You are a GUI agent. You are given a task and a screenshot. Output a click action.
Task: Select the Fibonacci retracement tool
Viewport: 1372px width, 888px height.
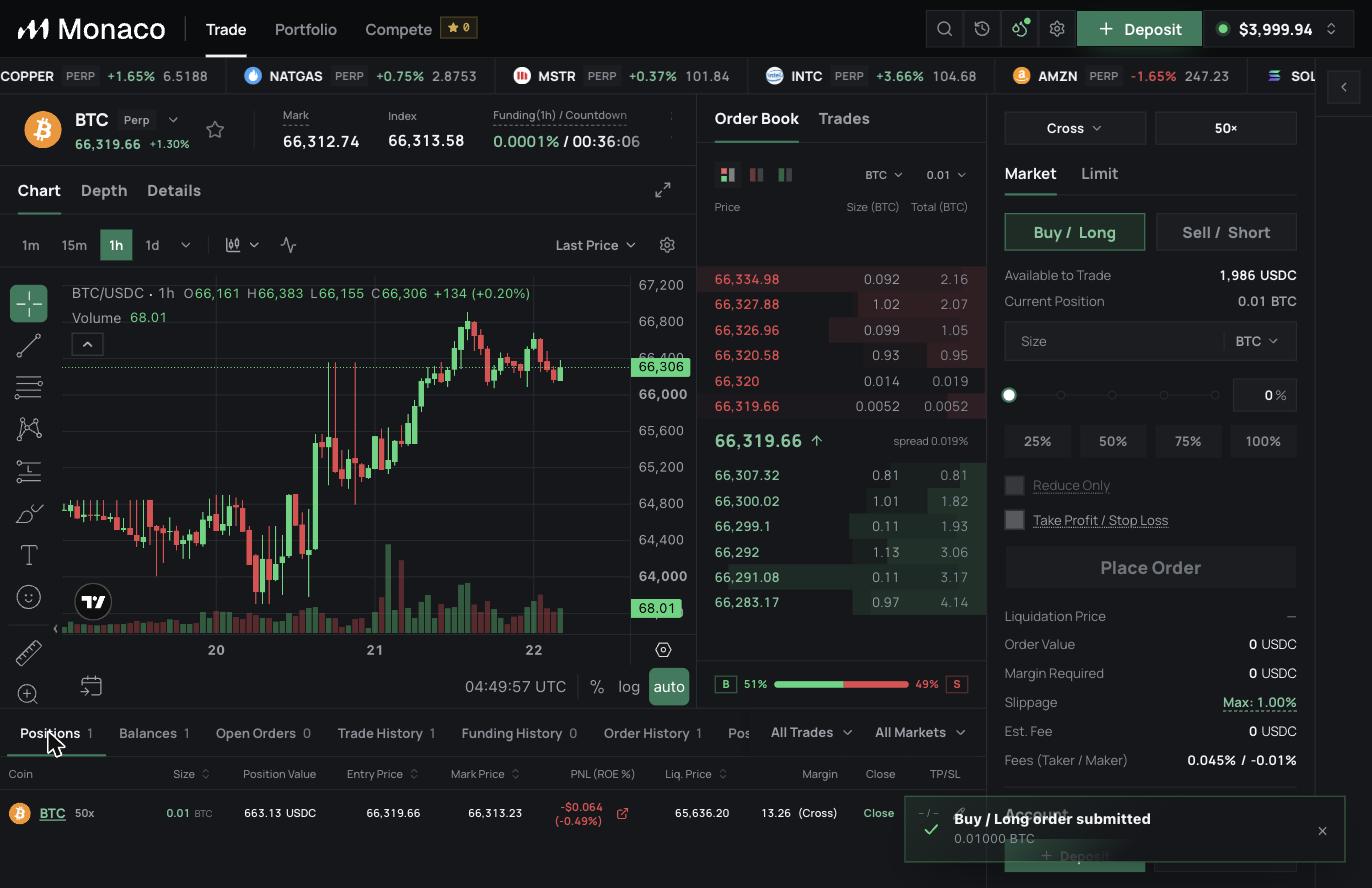coord(29,387)
